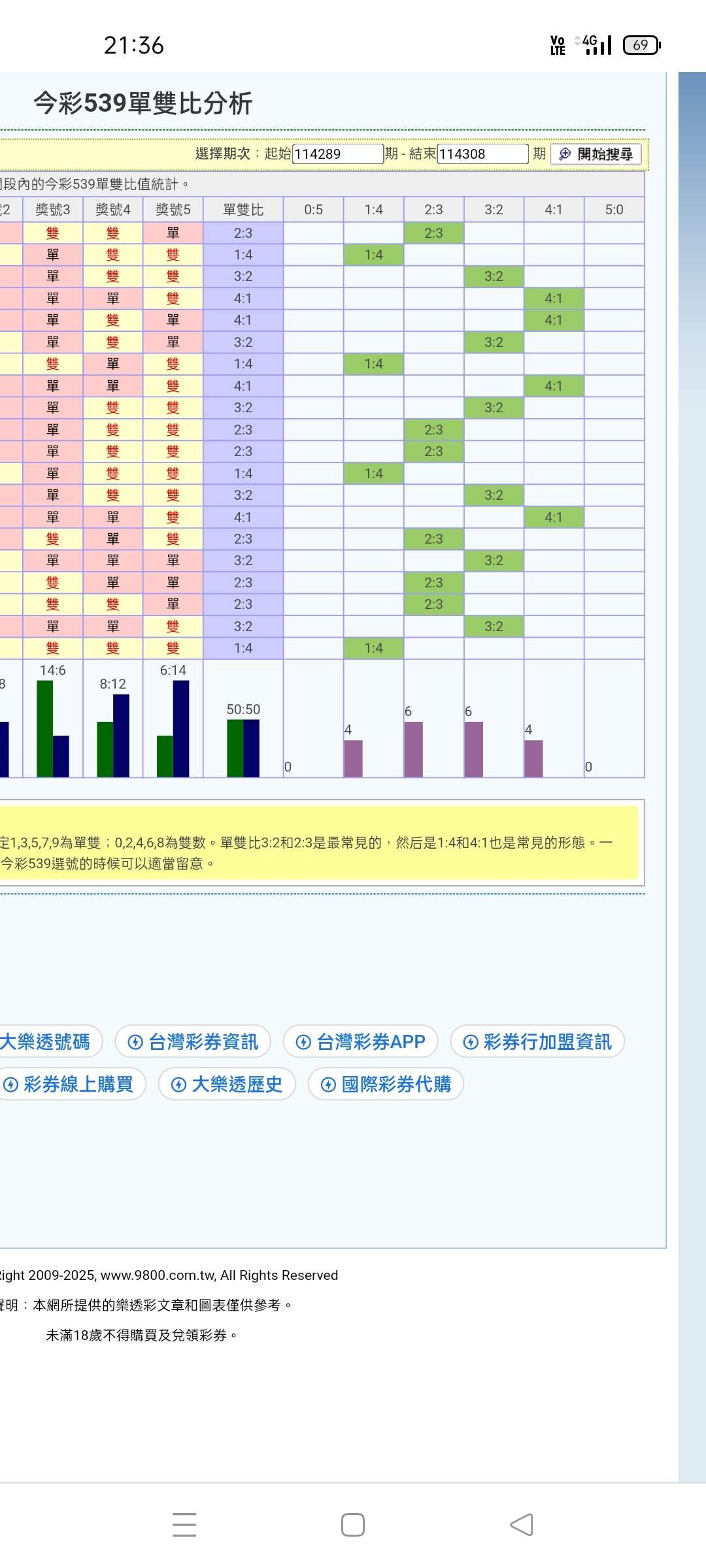
Task: Tap the Android home square icon
Action: click(x=353, y=1525)
